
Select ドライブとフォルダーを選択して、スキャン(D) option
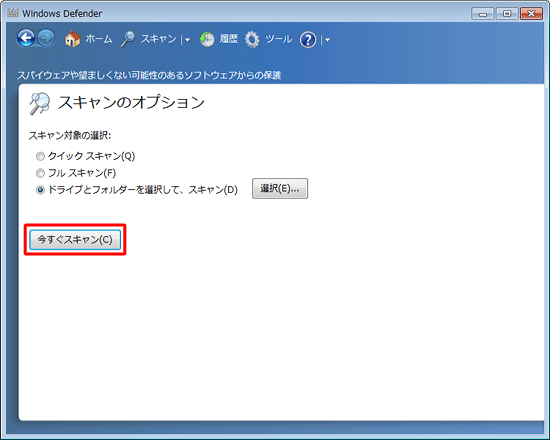pos(40,190)
